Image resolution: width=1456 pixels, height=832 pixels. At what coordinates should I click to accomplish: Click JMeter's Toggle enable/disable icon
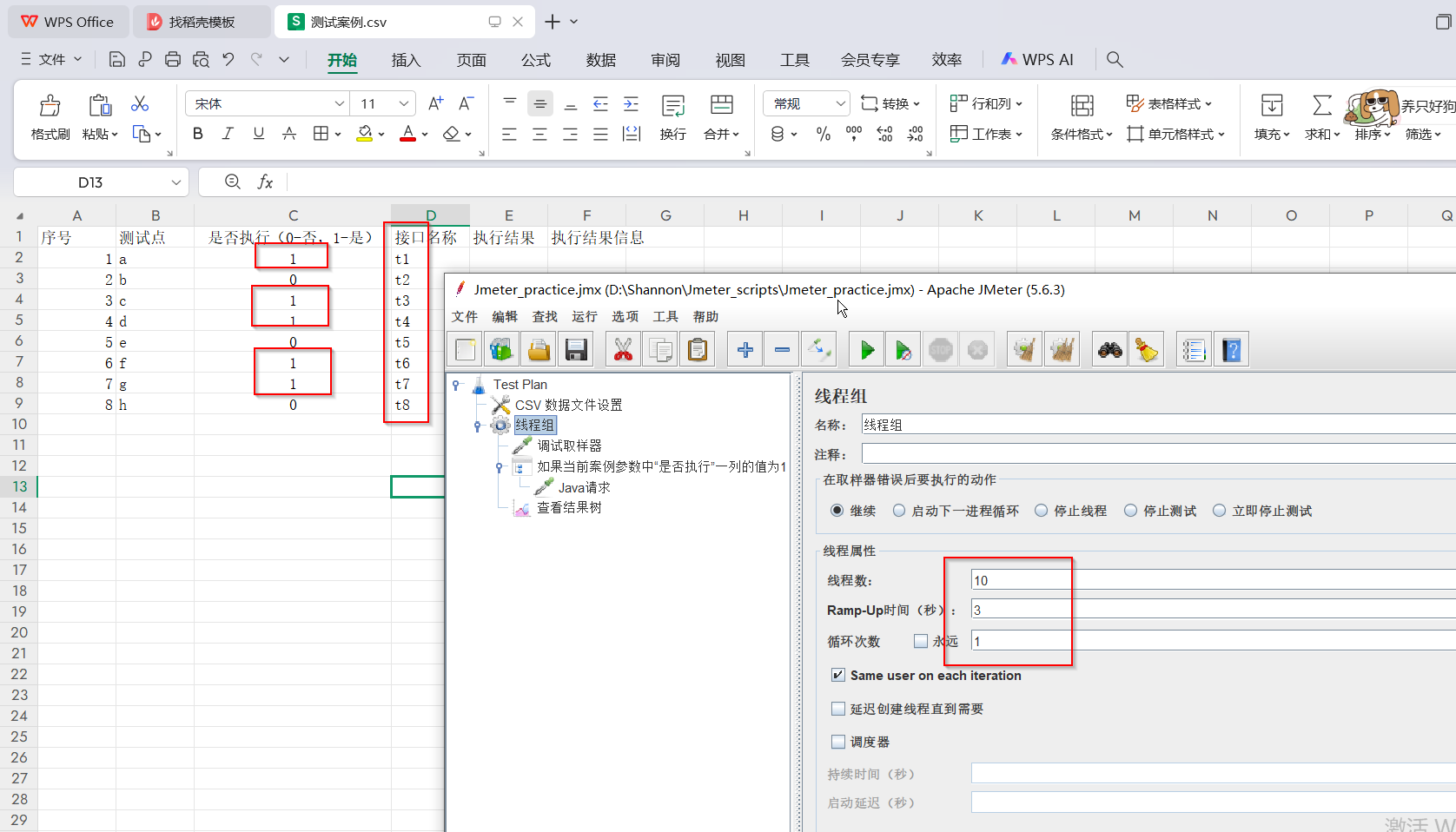coord(818,350)
